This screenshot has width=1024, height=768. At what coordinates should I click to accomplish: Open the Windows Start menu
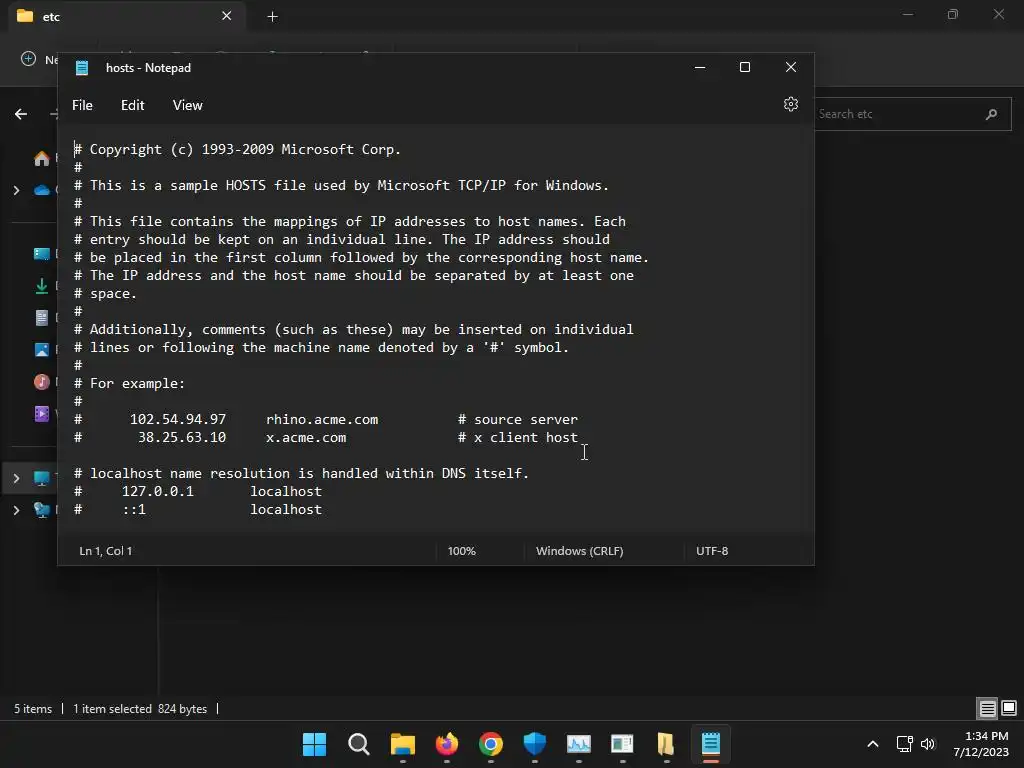point(314,744)
